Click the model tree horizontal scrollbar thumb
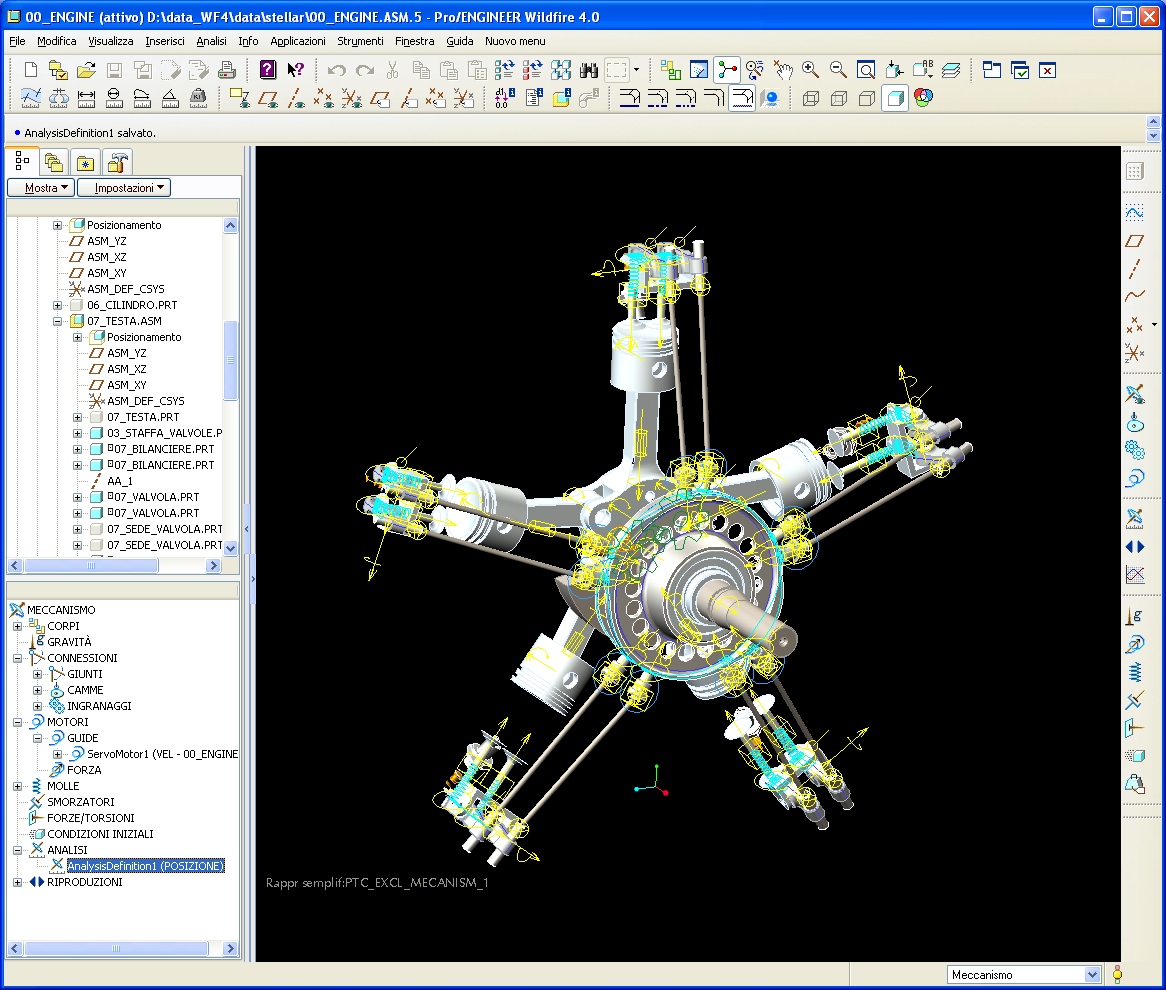This screenshot has width=1166, height=990. 91,566
